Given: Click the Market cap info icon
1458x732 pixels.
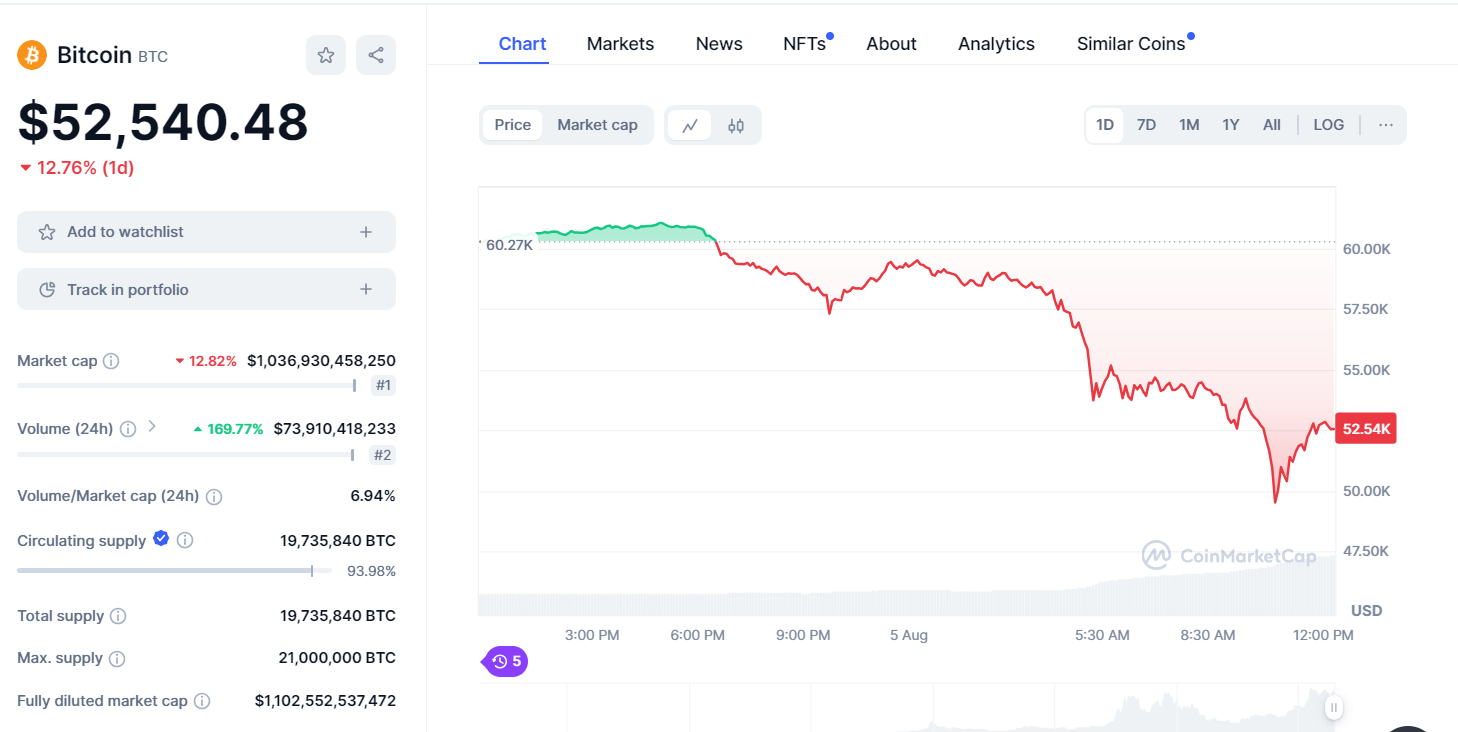Looking at the screenshot, I should coord(111,361).
